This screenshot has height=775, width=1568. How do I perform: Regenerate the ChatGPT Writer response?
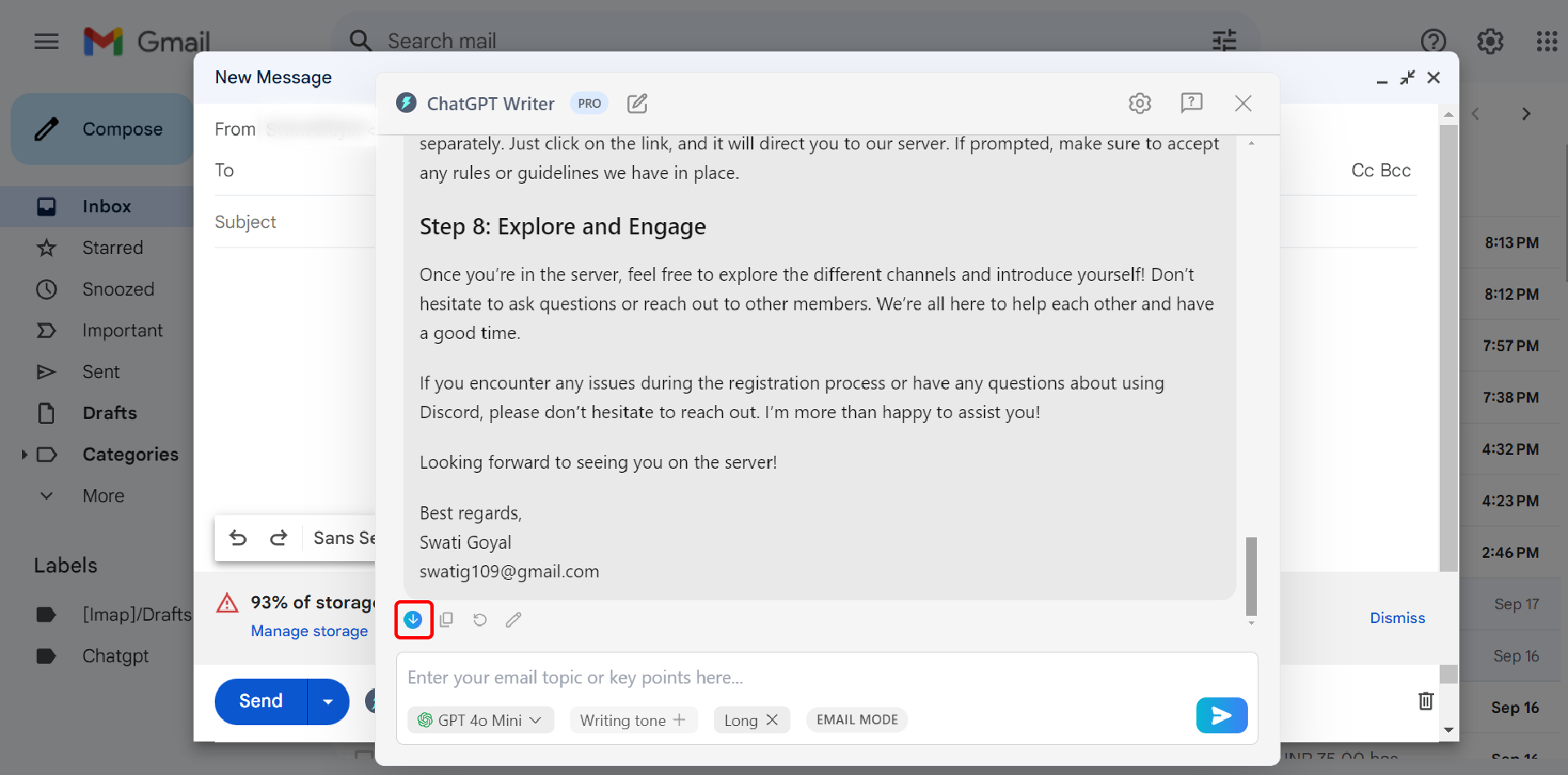(480, 620)
